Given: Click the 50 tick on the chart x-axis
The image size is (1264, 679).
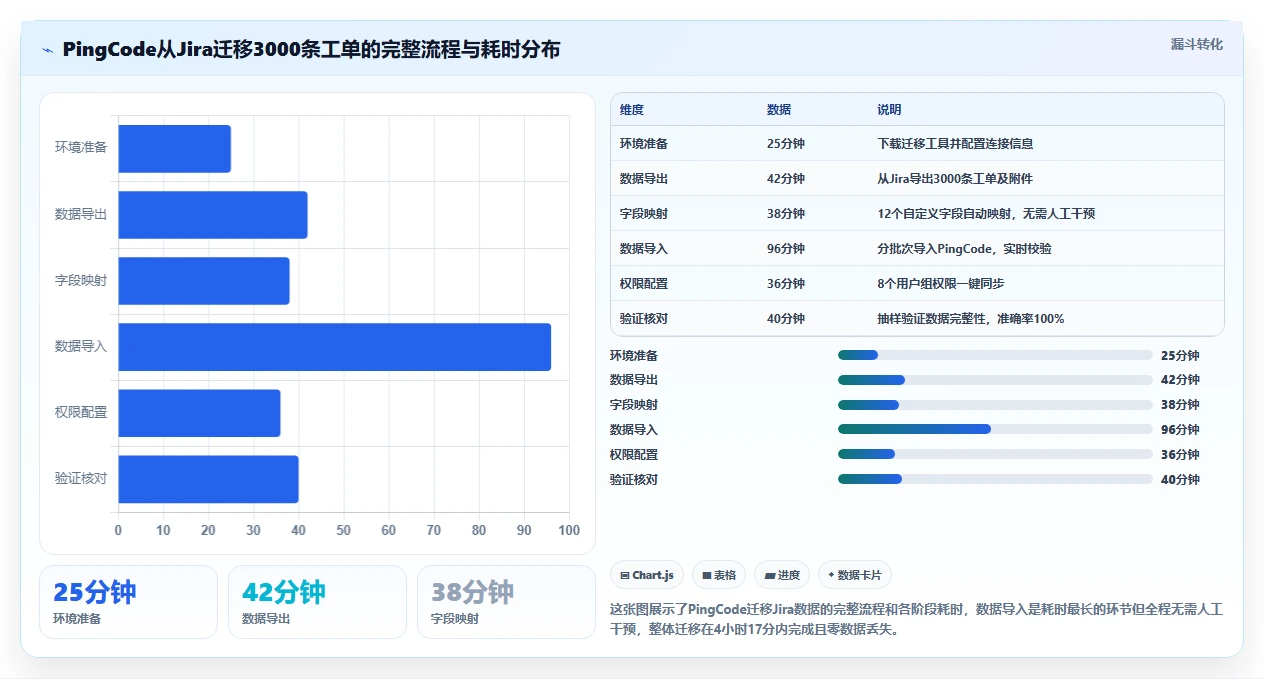Looking at the screenshot, I should [343, 530].
